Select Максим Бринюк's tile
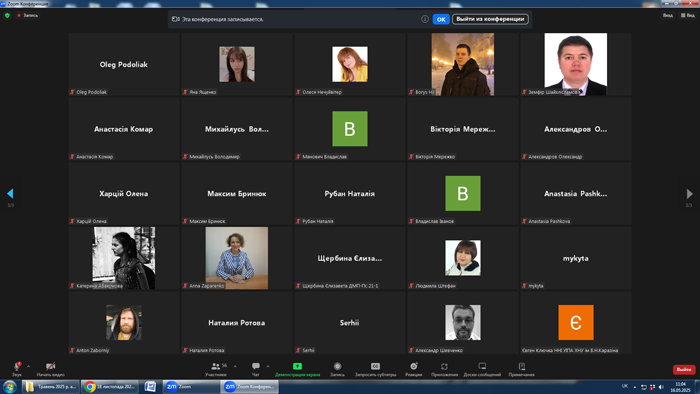This screenshot has width=700, height=394. coord(237,193)
